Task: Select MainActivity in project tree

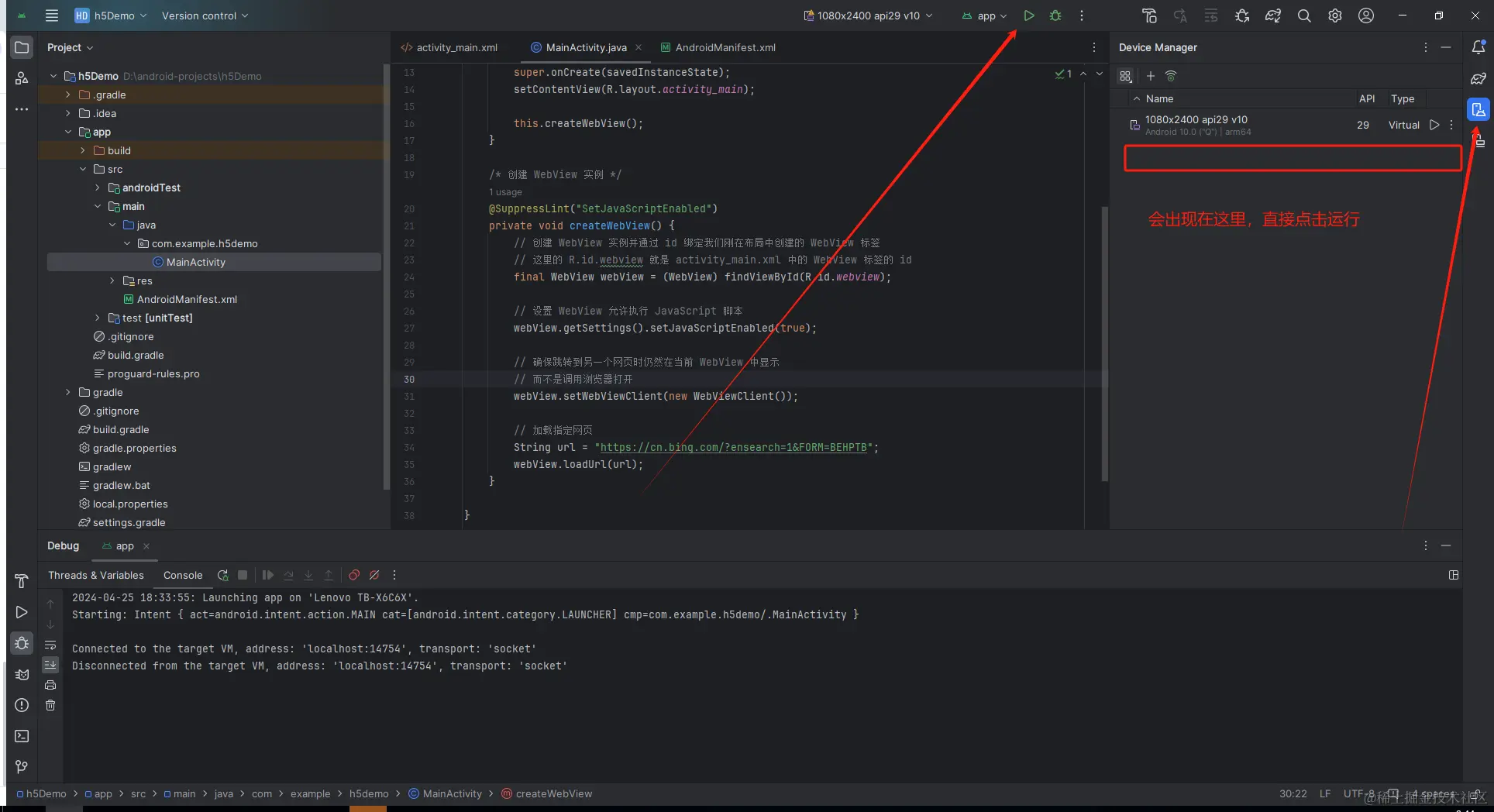Action: (214, 262)
